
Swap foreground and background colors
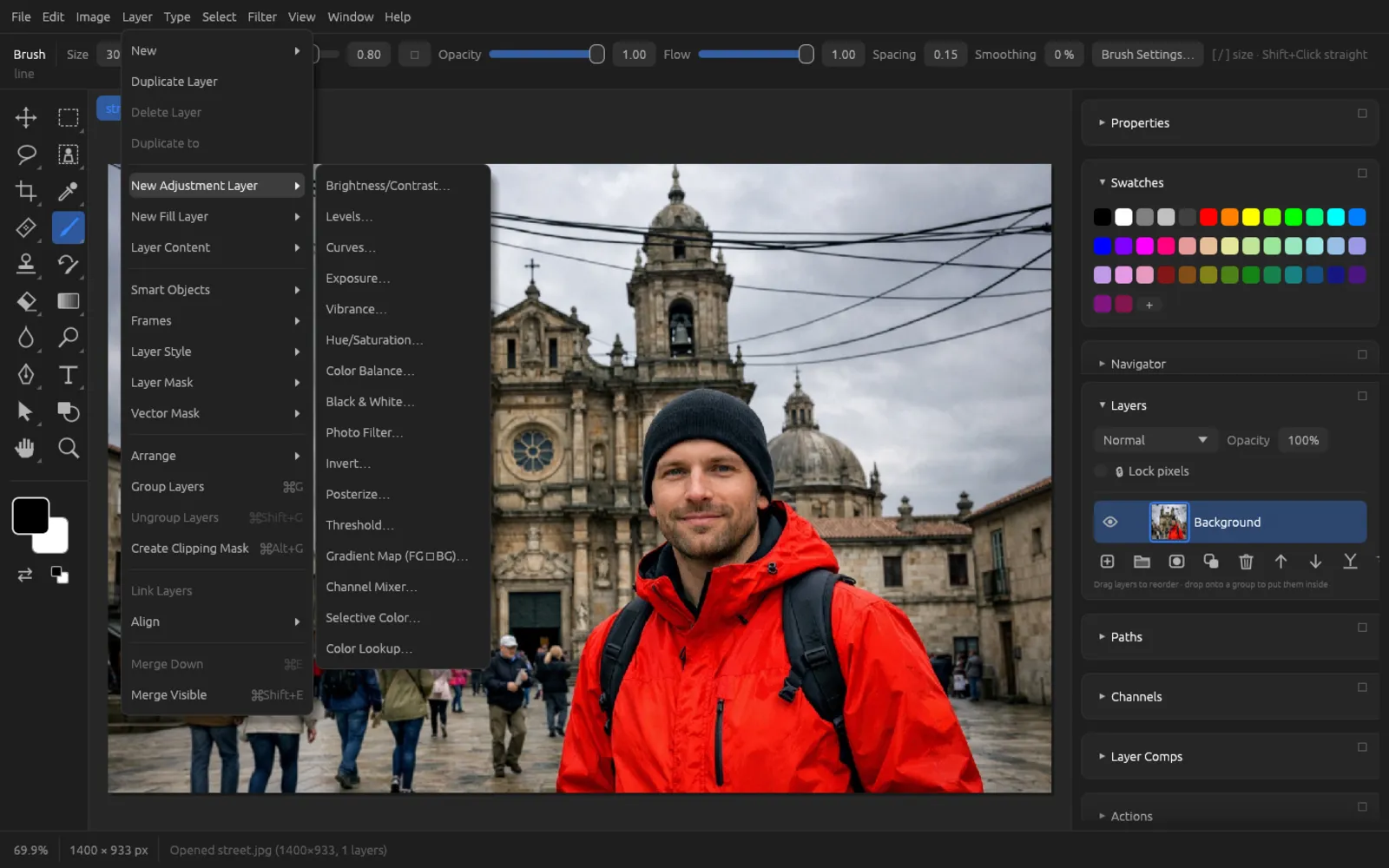[25, 575]
